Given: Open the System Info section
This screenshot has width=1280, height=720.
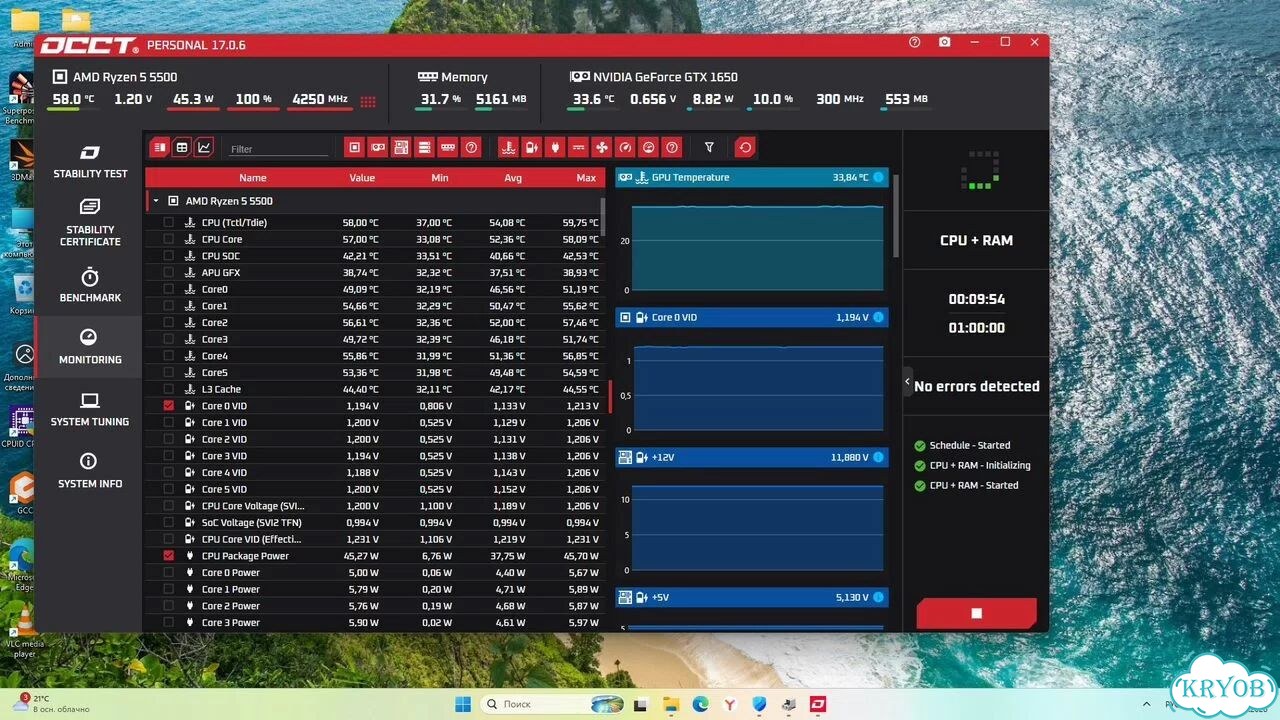Looking at the screenshot, I should (90, 470).
